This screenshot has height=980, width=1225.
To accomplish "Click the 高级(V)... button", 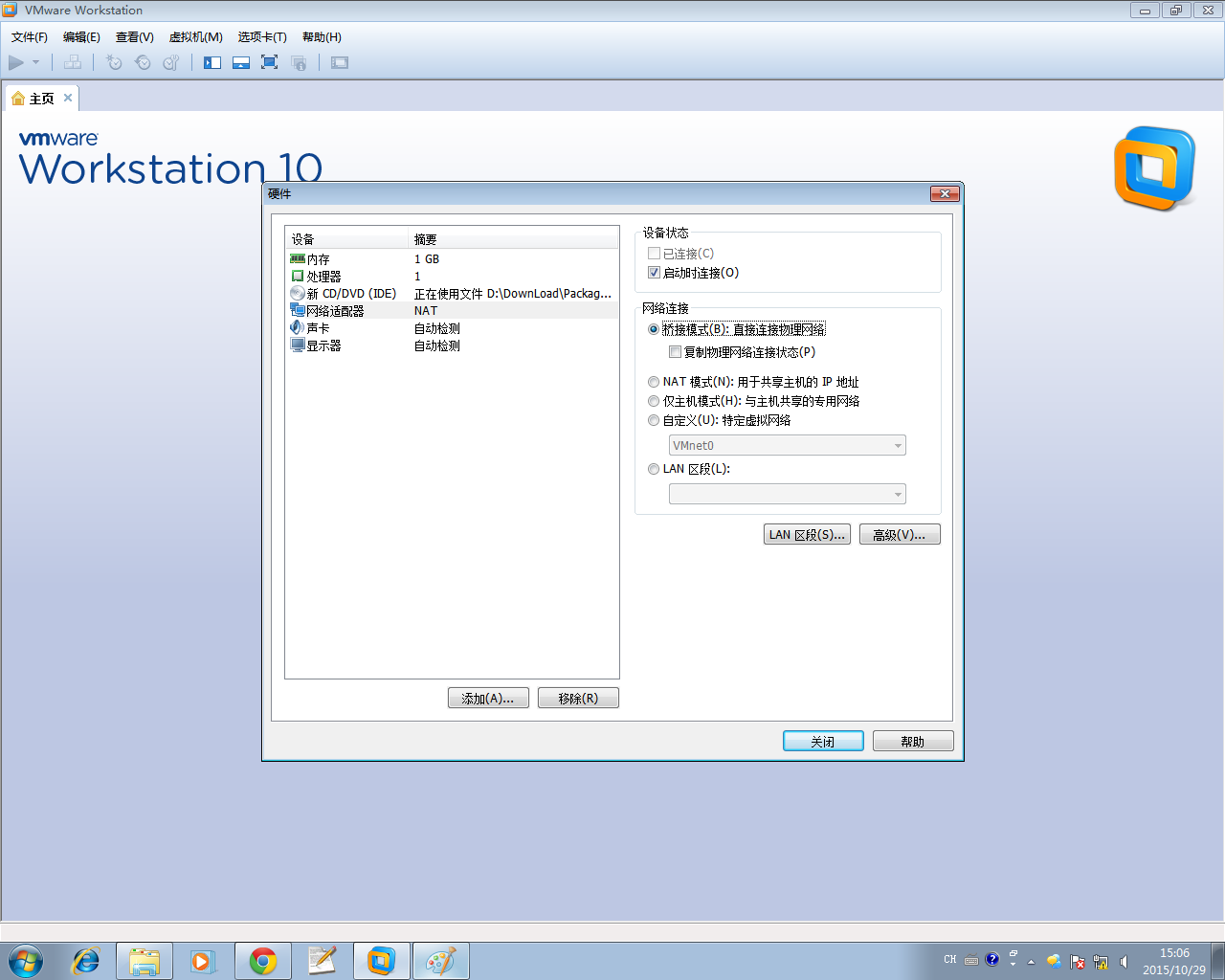I will pos(900,534).
